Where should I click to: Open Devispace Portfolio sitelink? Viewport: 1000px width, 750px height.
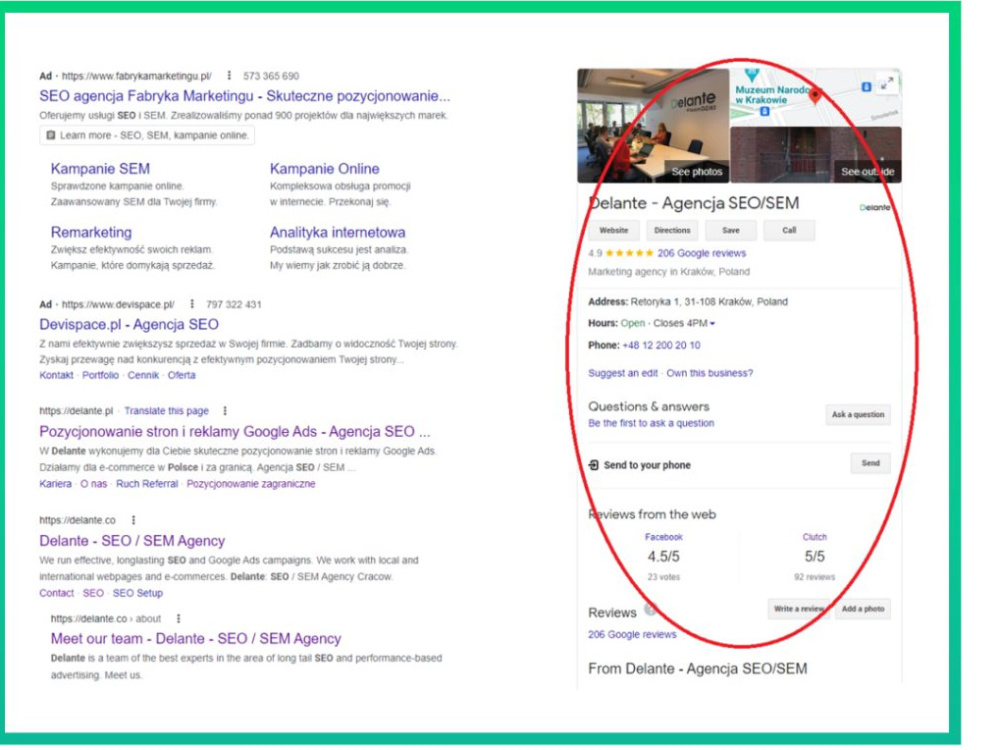pyautogui.click(x=100, y=375)
